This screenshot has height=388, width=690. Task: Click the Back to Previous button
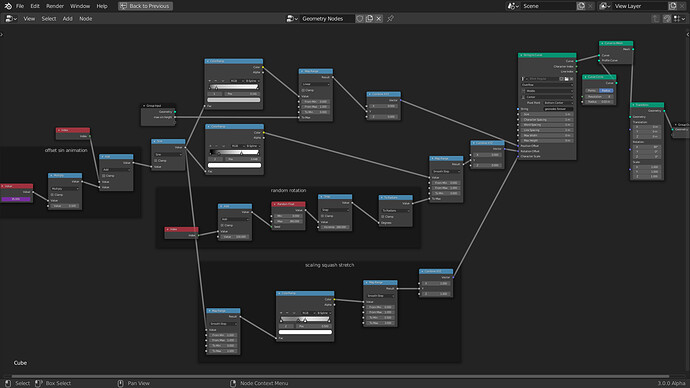click(x=145, y=6)
